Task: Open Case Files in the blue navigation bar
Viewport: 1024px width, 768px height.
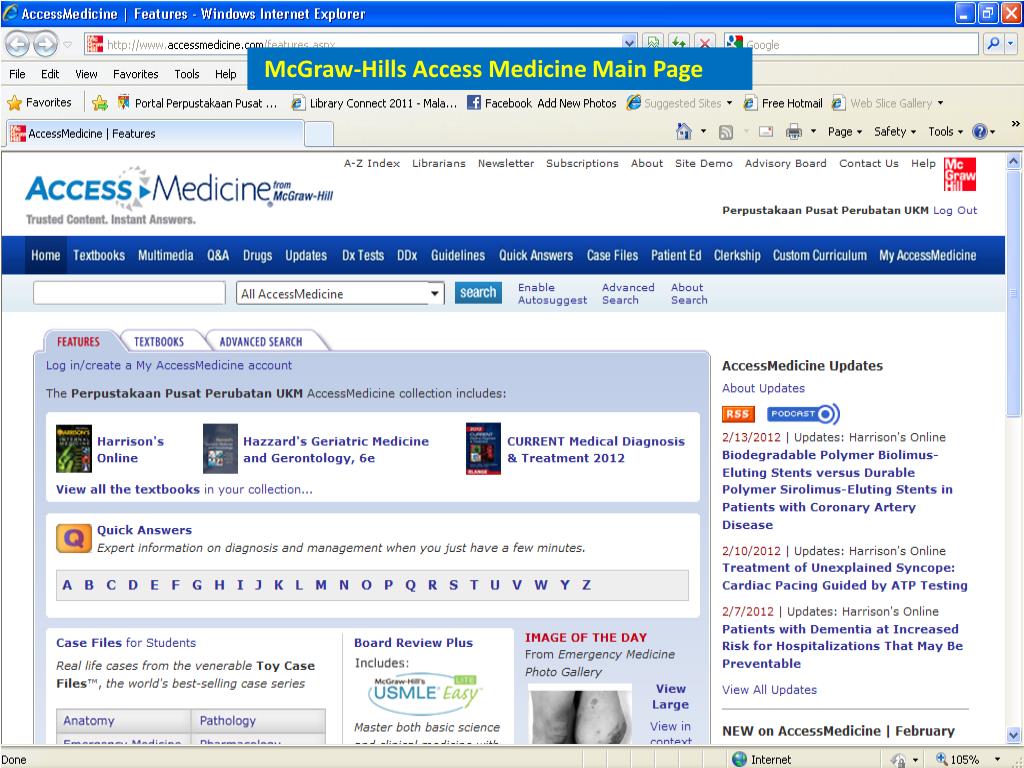Action: 612,255
